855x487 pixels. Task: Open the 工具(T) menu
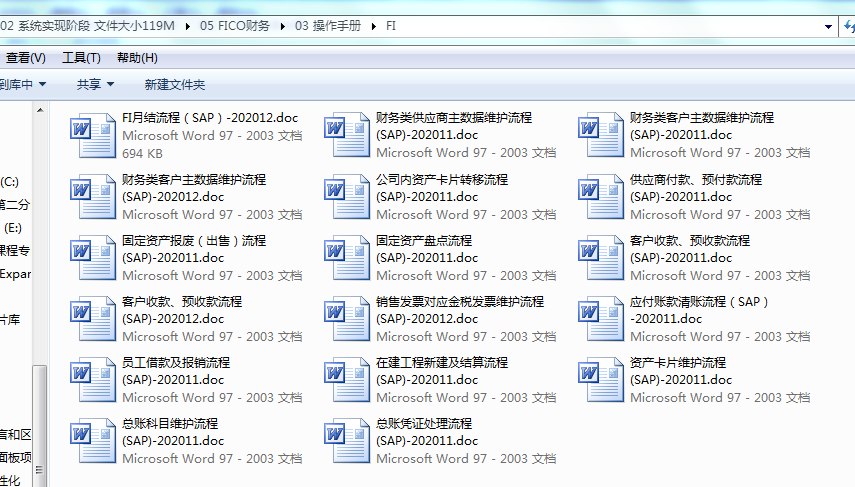click(81, 58)
